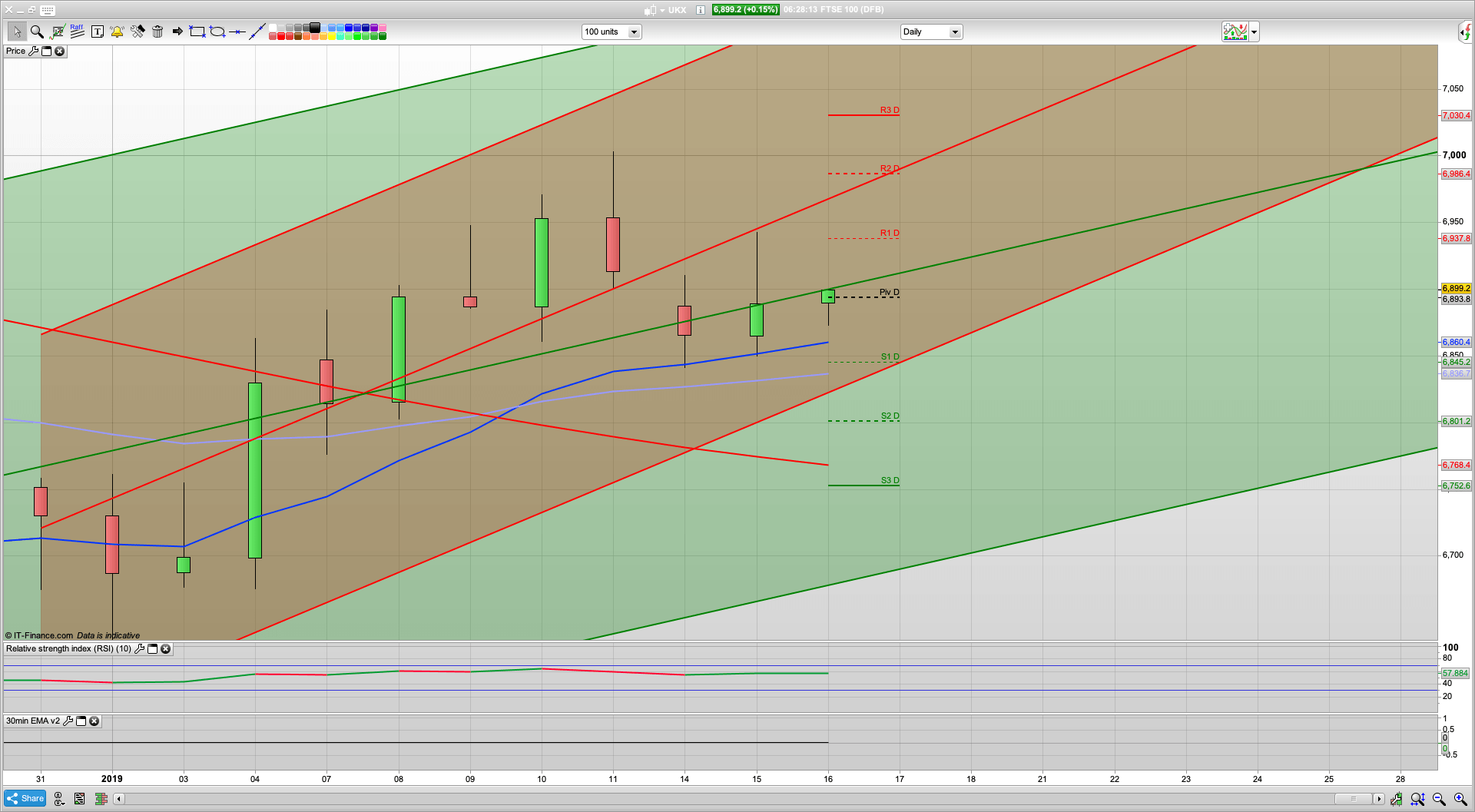Select the rectangle drawing tool
1475x812 pixels.
[x=197, y=31]
